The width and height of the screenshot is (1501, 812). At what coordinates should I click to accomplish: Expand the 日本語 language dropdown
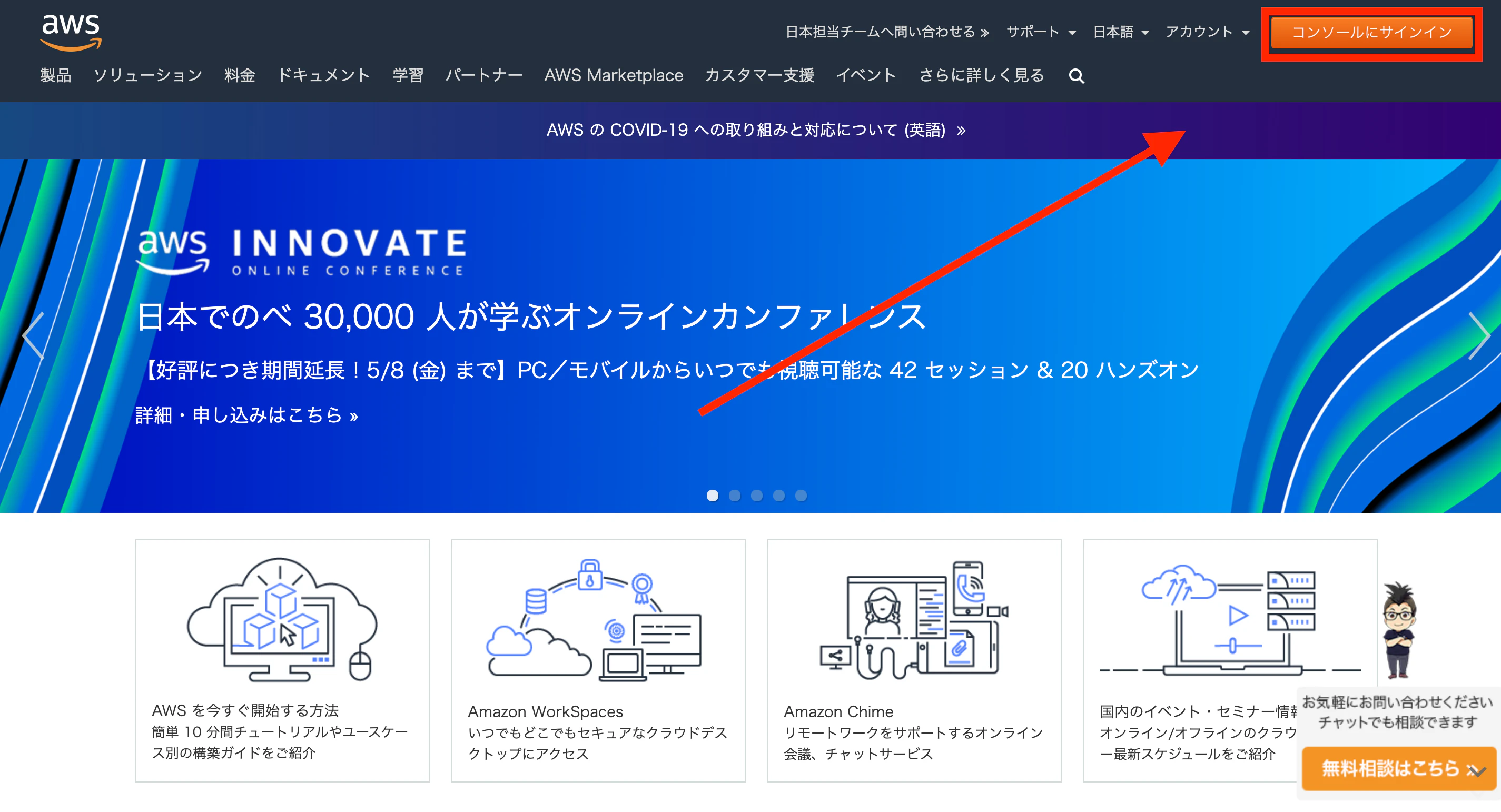tap(1121, 32)
